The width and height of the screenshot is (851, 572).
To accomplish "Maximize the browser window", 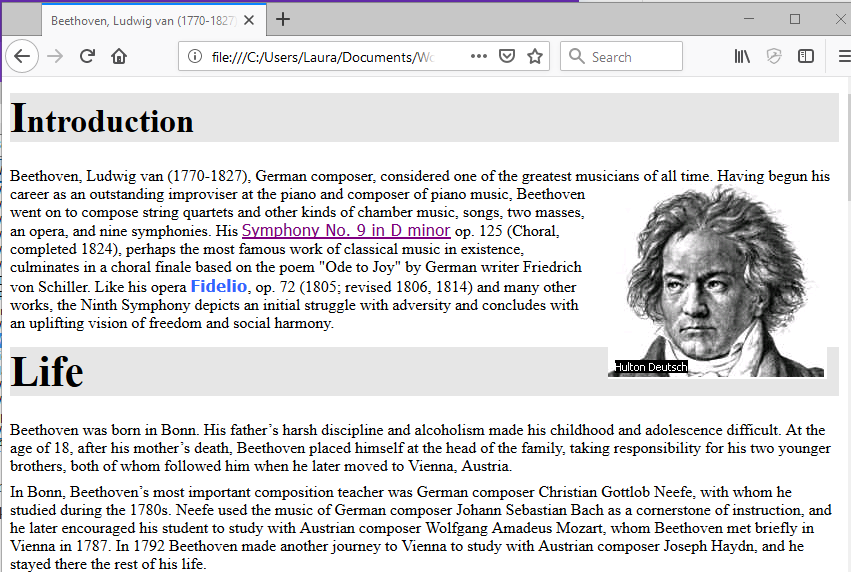I will pos(795,19).
